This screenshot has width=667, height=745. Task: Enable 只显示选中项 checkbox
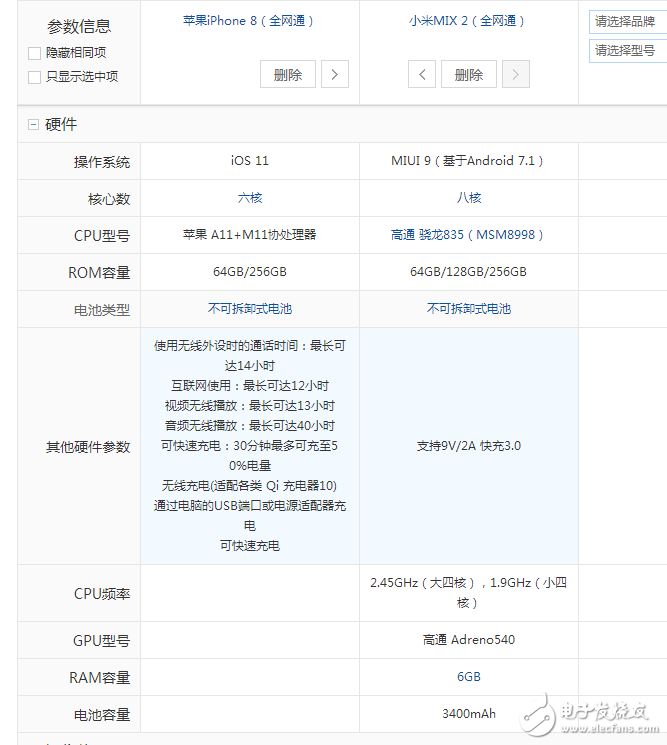pyautogui.click(x=34, y=77)
